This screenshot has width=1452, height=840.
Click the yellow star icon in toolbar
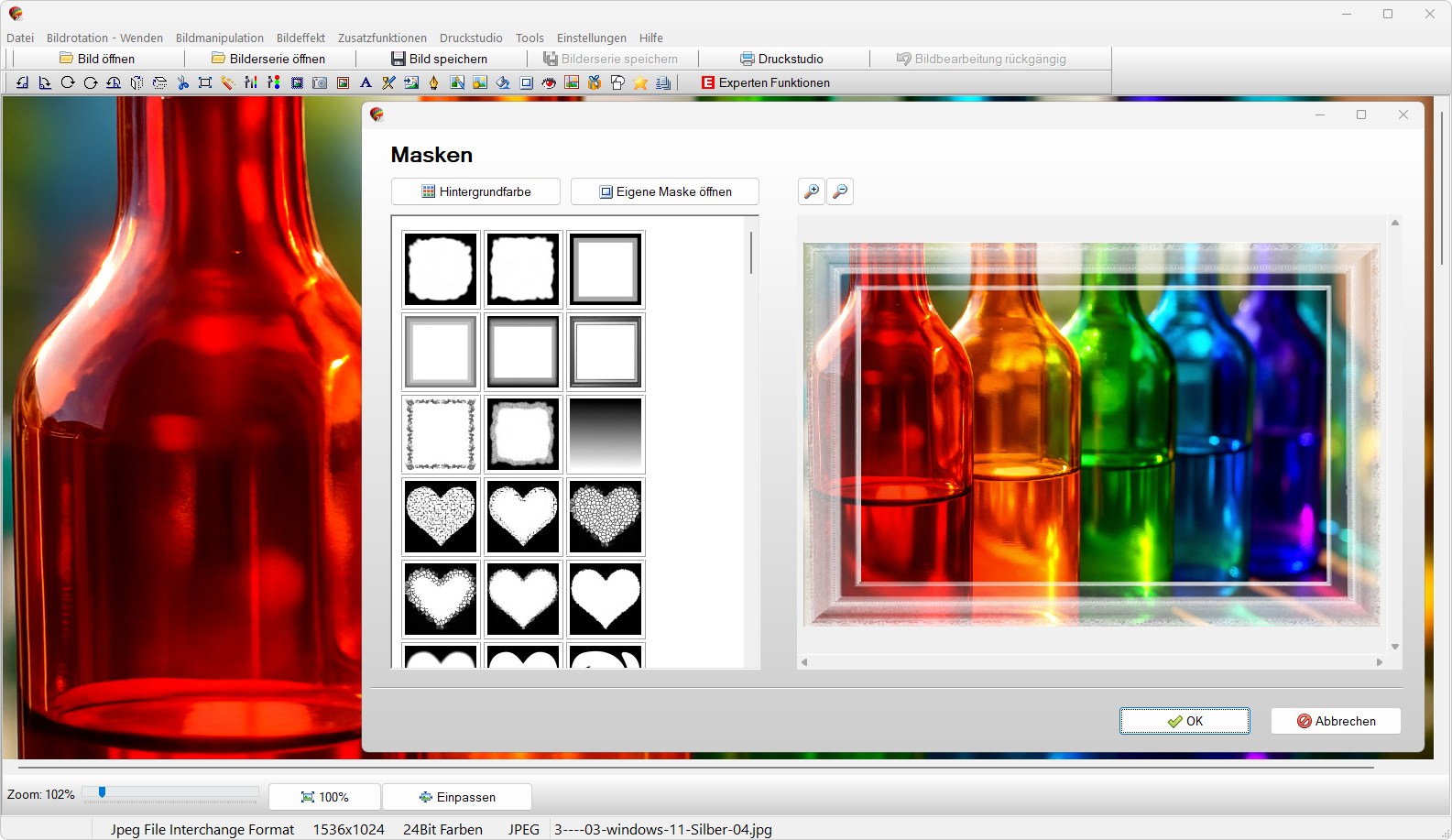(x=640, y=82)
